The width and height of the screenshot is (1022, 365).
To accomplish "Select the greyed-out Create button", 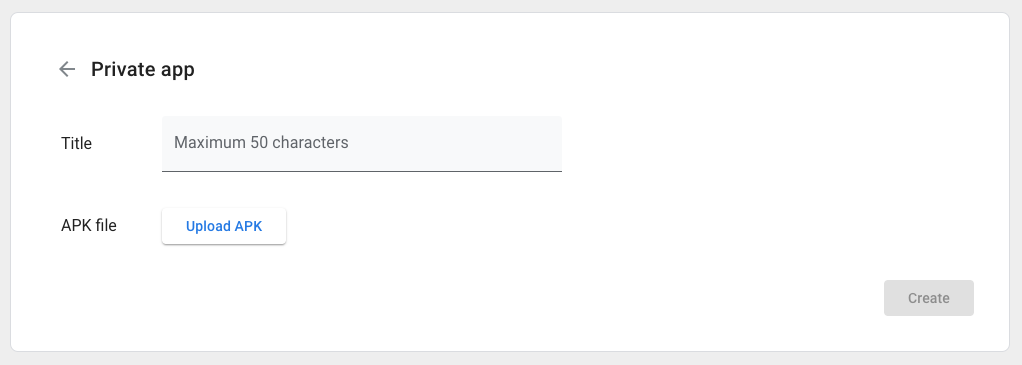I will click(929, 298).
